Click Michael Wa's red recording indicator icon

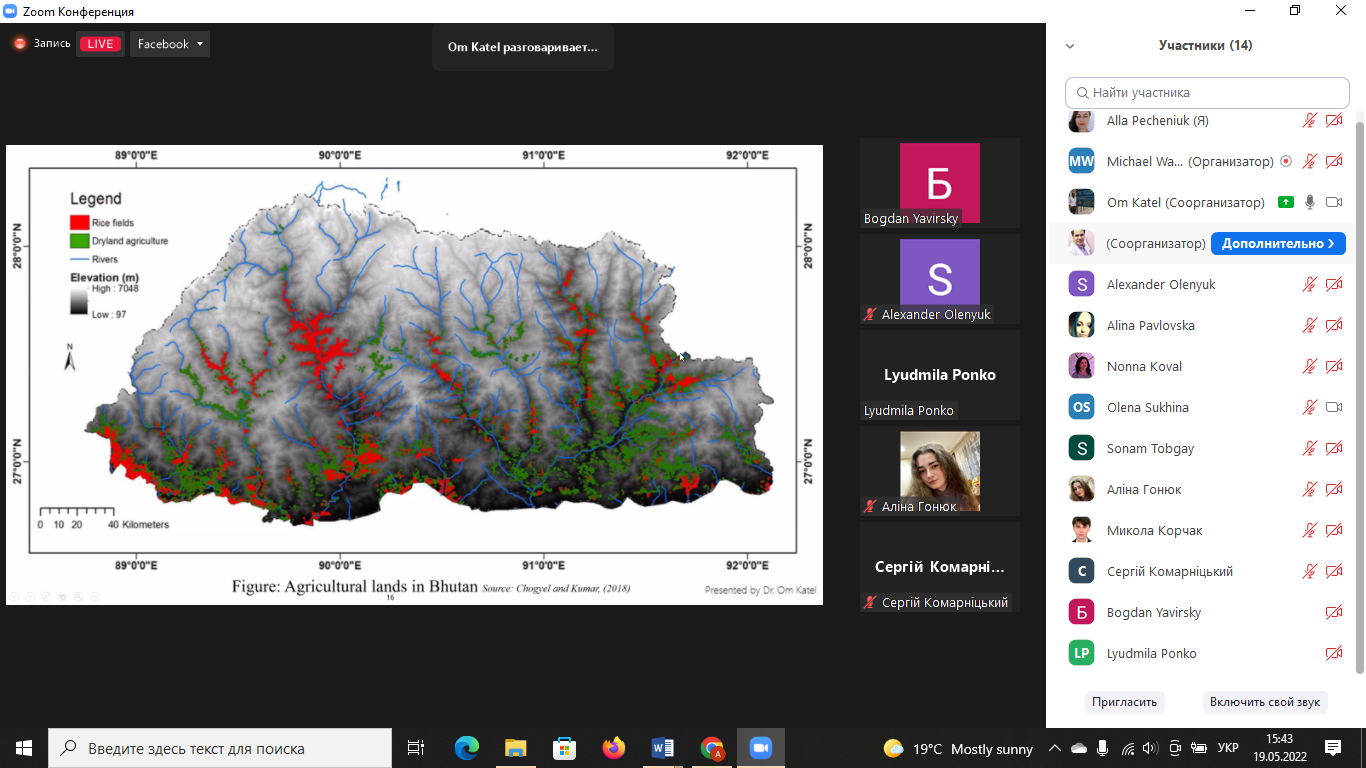click(1286, 161)
